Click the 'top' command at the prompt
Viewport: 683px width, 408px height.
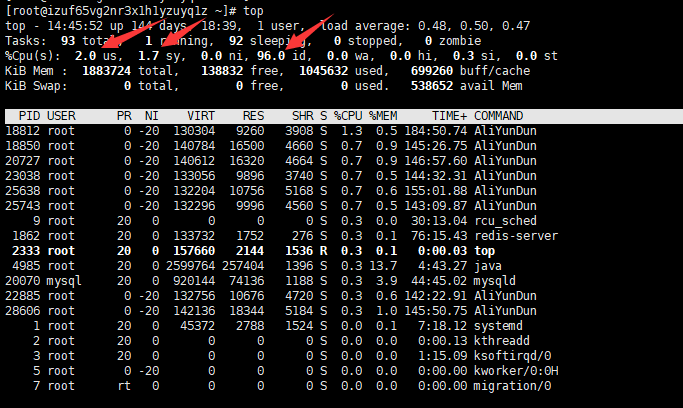tap(253, 10)
